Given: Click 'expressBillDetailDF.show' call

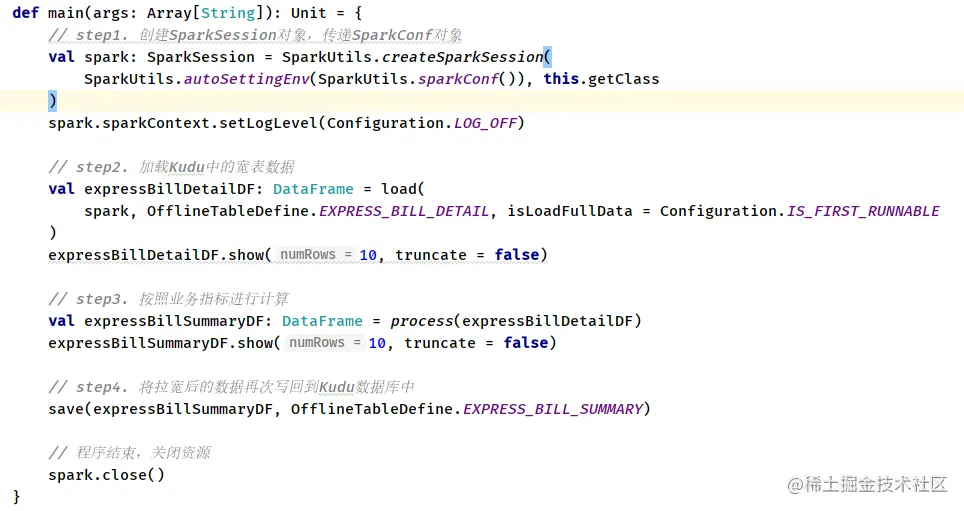Looking at the screenshot, I should click(156, 255).
